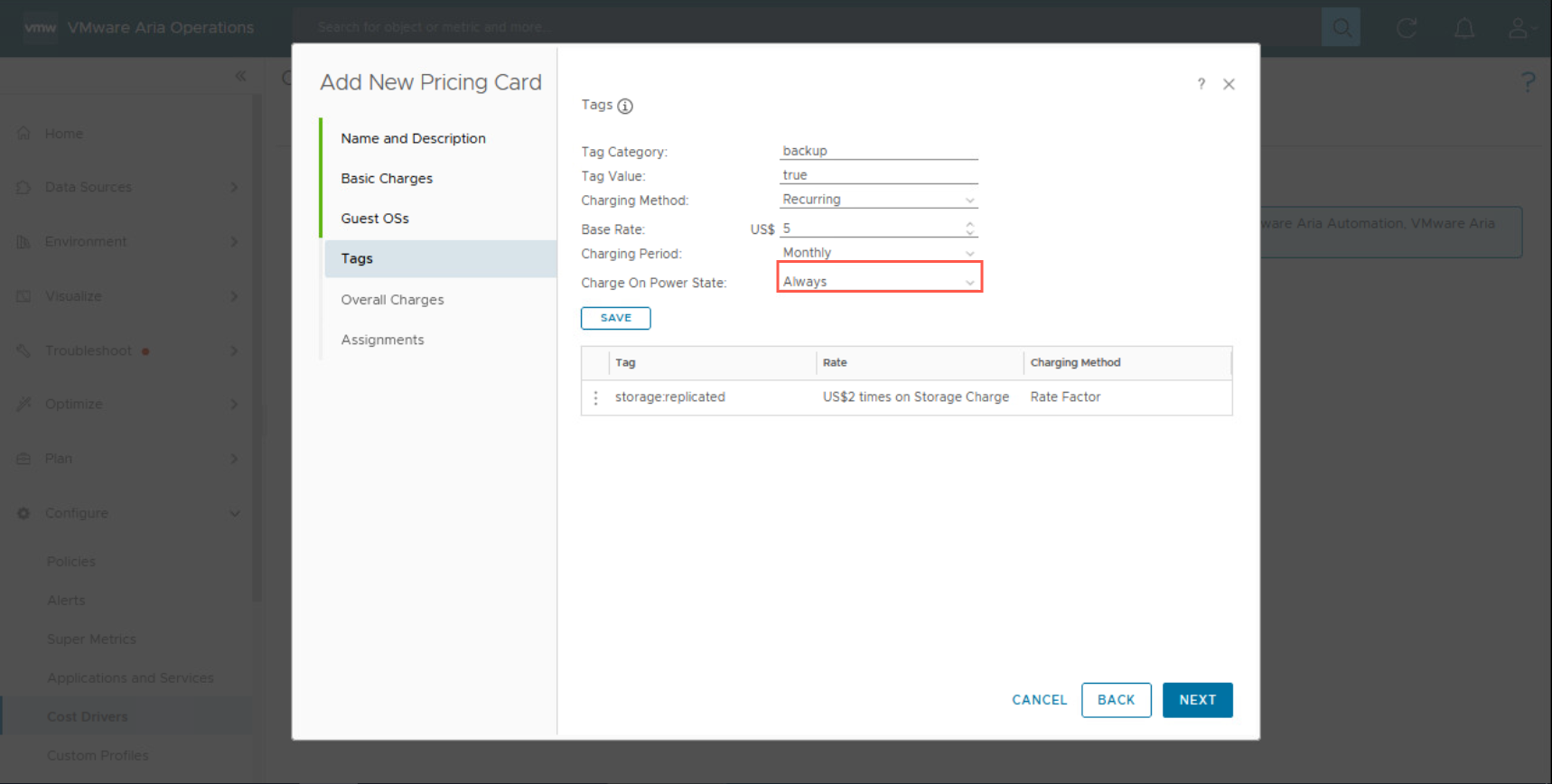Go to the Basic Charges step
This screenshot has width=1552, height=784.
pyautogui.click(x=387, y=179)
